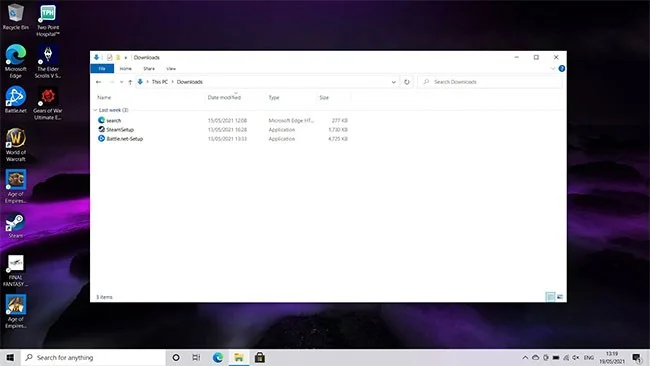Click New folder icon in title bar

coord(118,58)
